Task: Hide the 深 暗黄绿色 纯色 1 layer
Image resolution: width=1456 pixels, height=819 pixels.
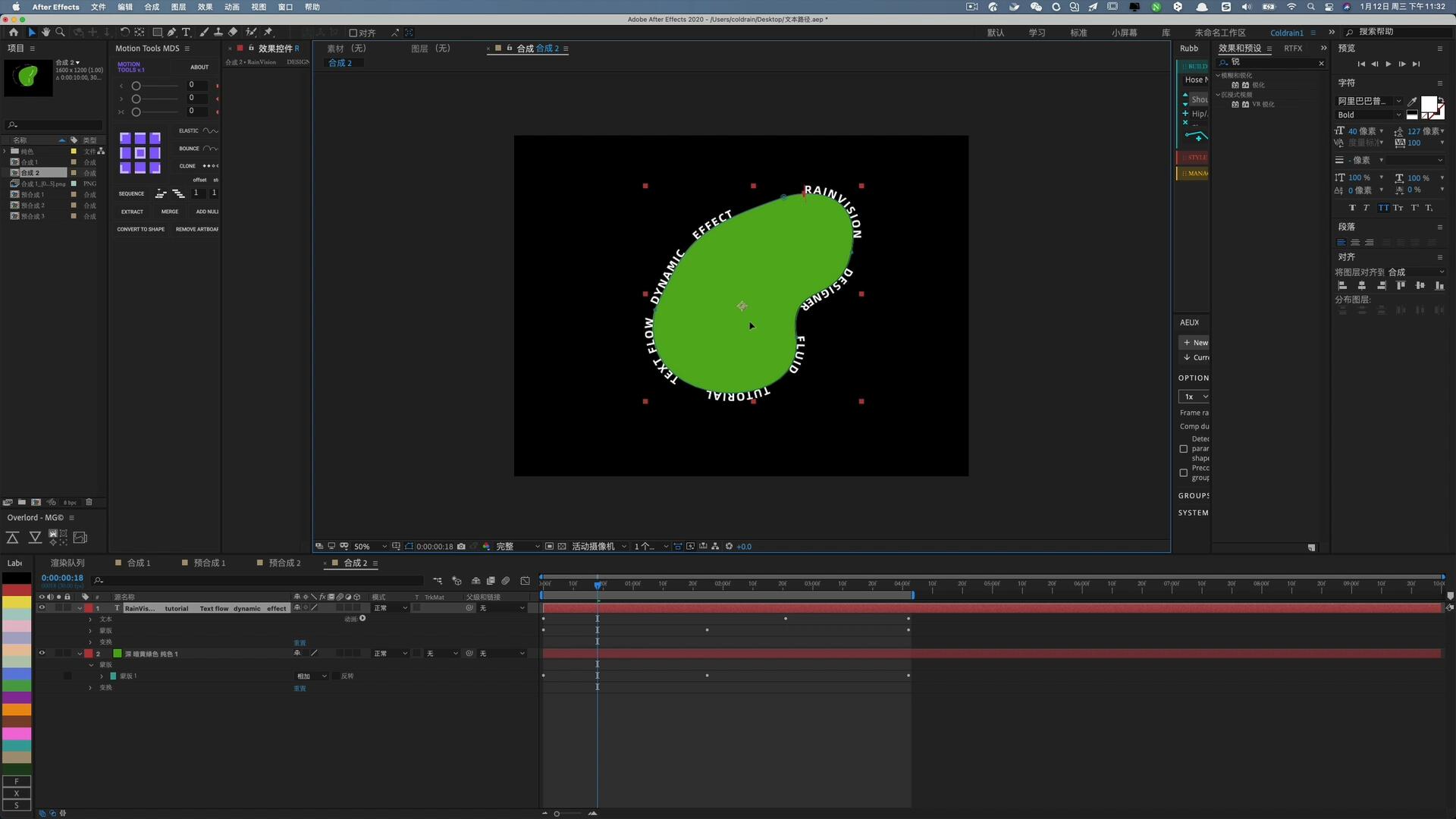Action: click(42, 654)
